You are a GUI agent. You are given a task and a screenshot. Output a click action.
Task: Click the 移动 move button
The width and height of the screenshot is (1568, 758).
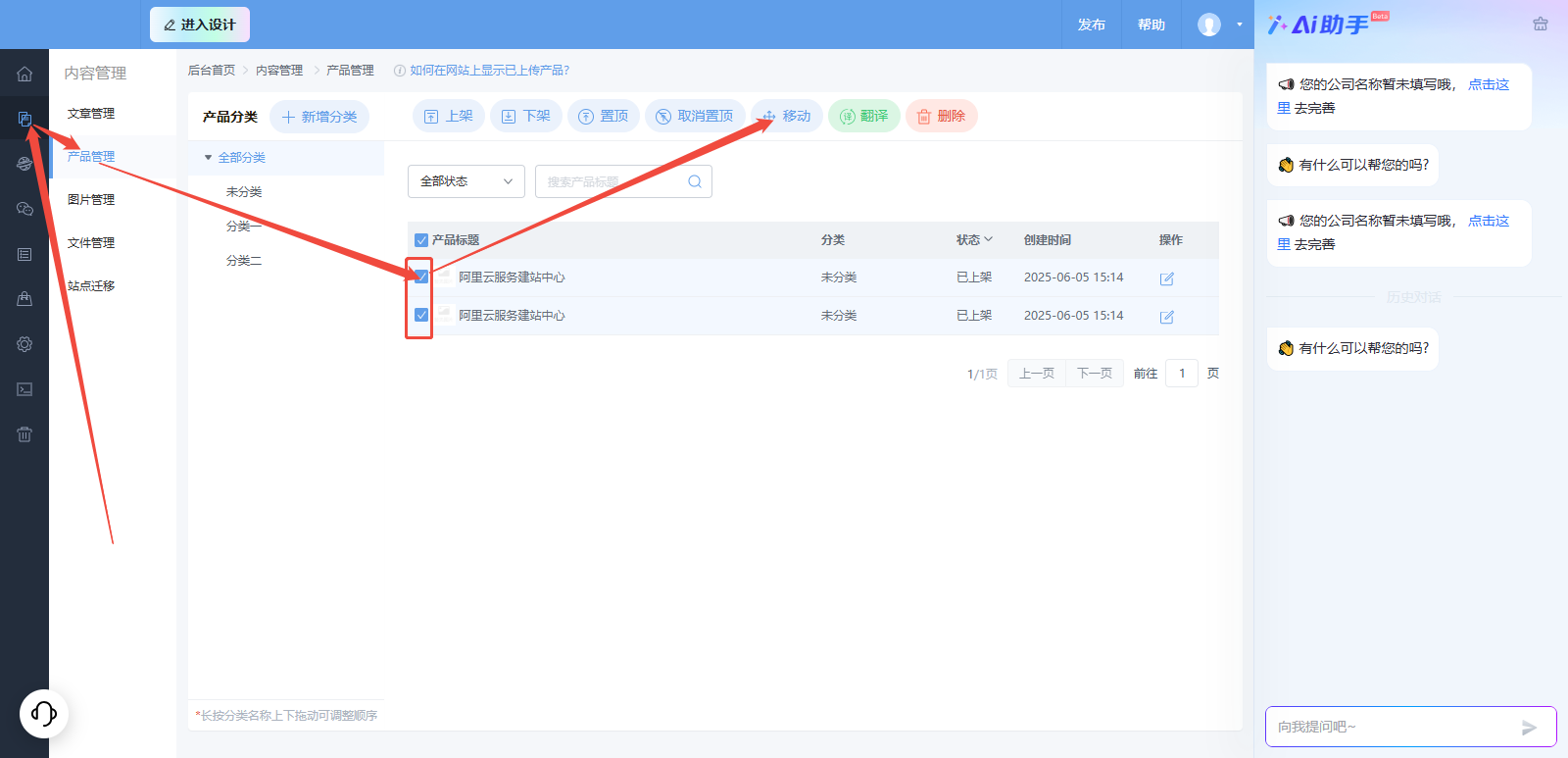(x=787, y=116)
